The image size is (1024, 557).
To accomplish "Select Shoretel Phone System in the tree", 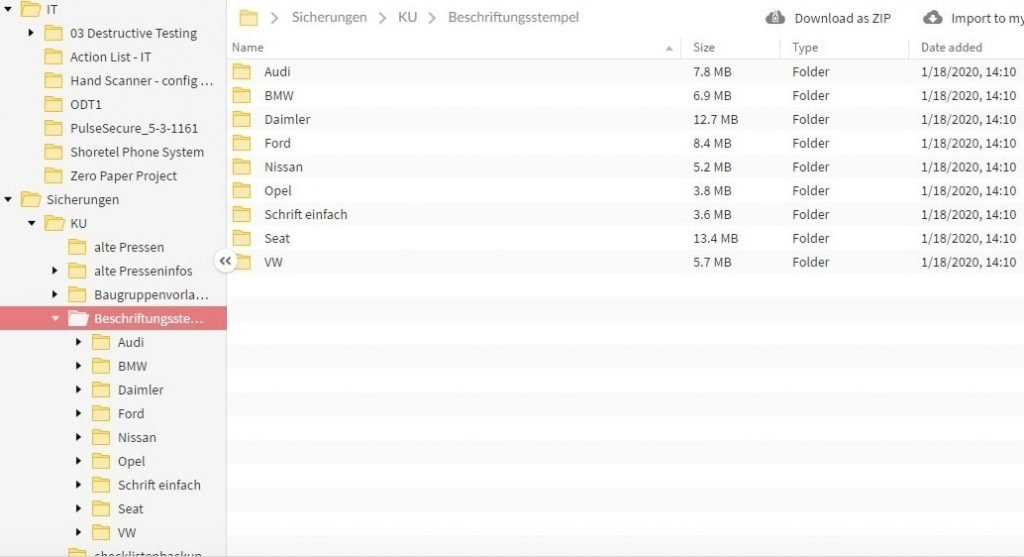I will tap(137, 152).
